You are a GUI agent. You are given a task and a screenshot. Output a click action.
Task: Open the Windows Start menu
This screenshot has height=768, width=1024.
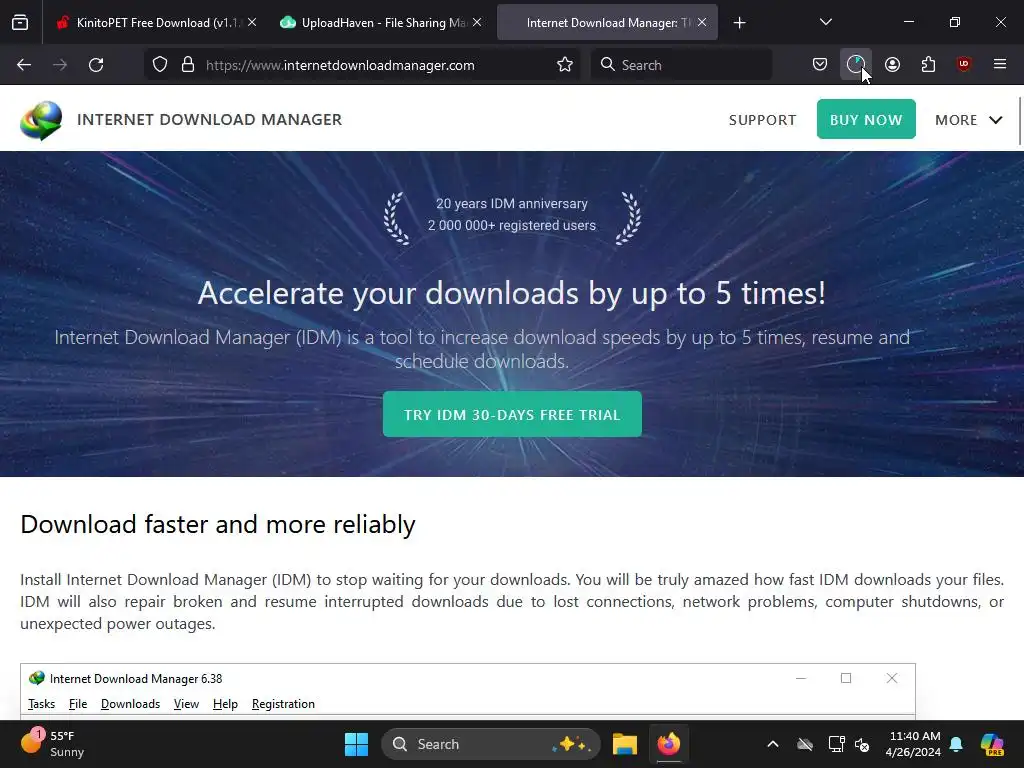click(357, 744)
